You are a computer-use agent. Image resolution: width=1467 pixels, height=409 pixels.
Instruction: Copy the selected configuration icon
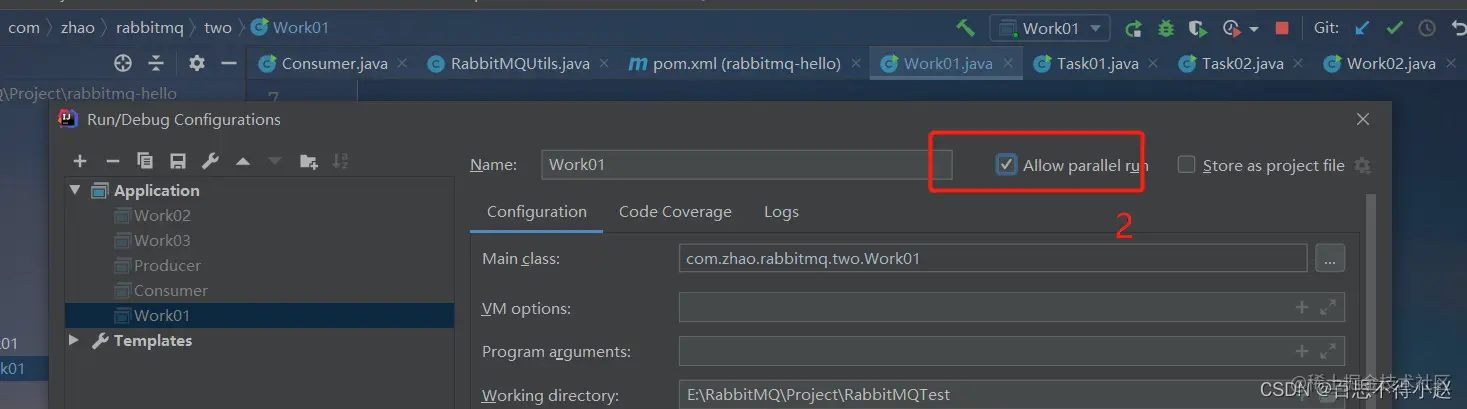coord(145,161)
